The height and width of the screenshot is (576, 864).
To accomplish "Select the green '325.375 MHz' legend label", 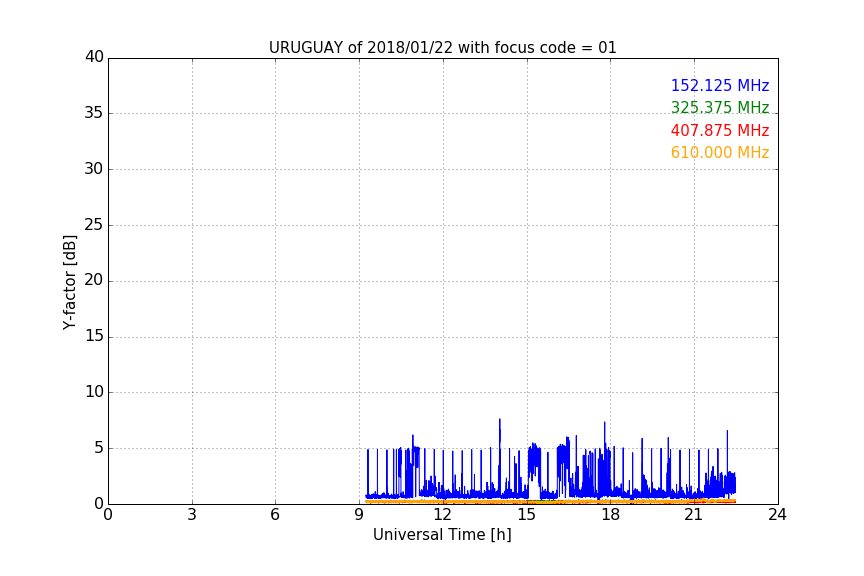I will [x=720, y=107].
